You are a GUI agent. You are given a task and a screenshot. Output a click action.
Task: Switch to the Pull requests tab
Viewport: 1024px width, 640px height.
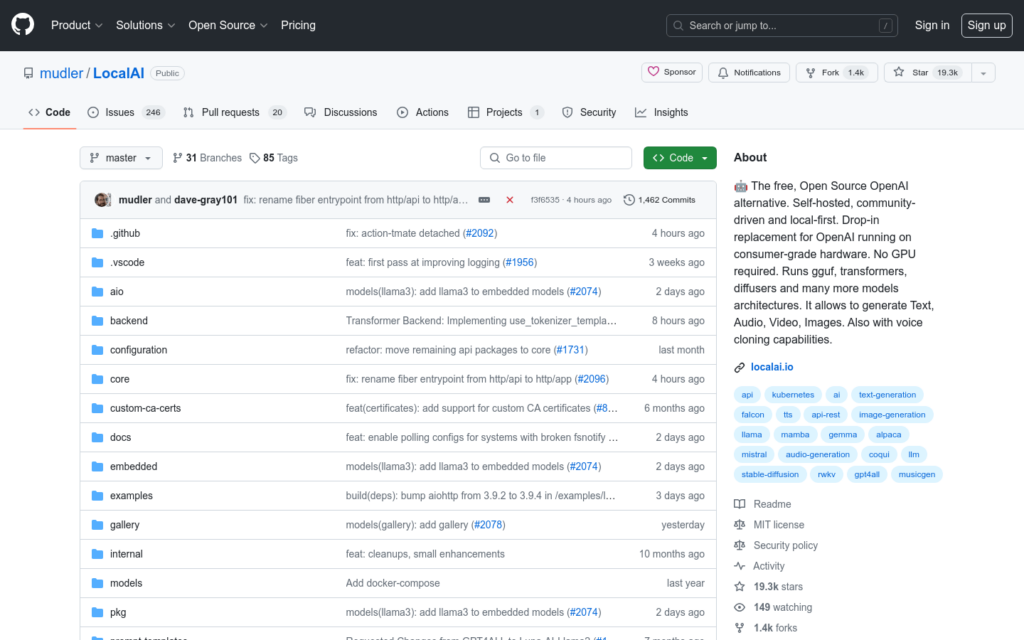coord(234,112)
